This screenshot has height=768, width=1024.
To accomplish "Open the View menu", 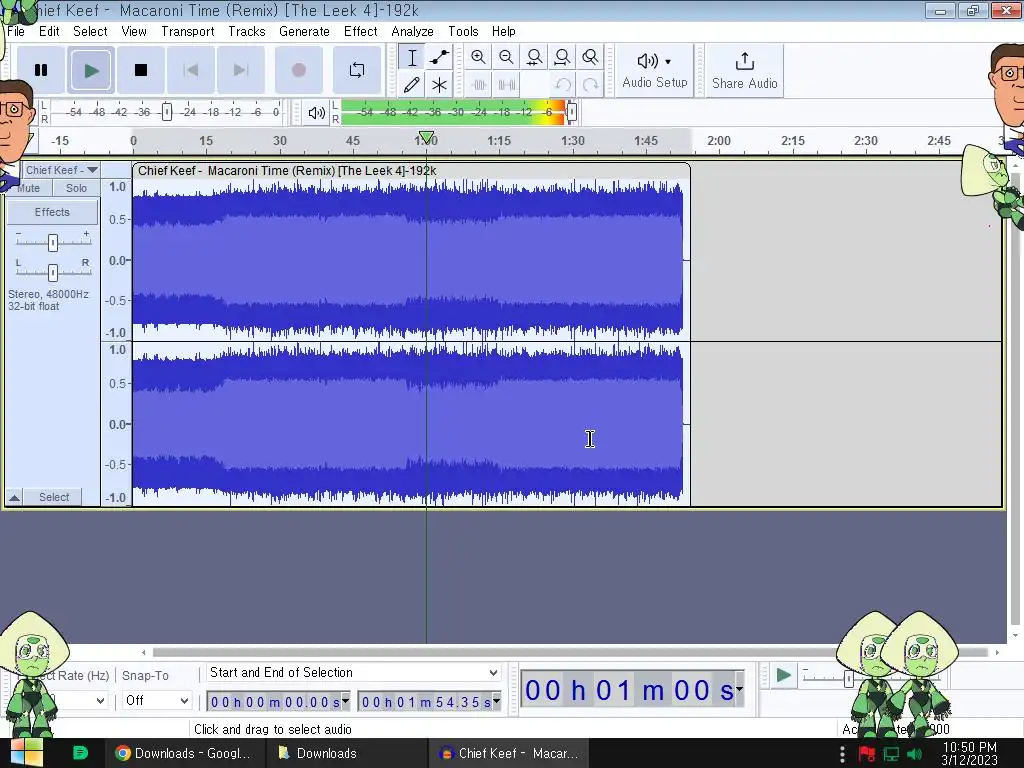I will coord(134,31).
